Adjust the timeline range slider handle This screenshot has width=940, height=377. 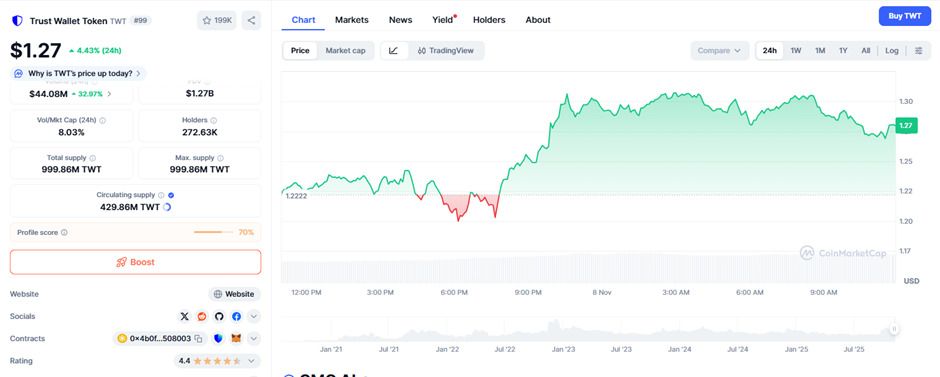point(894,329)
